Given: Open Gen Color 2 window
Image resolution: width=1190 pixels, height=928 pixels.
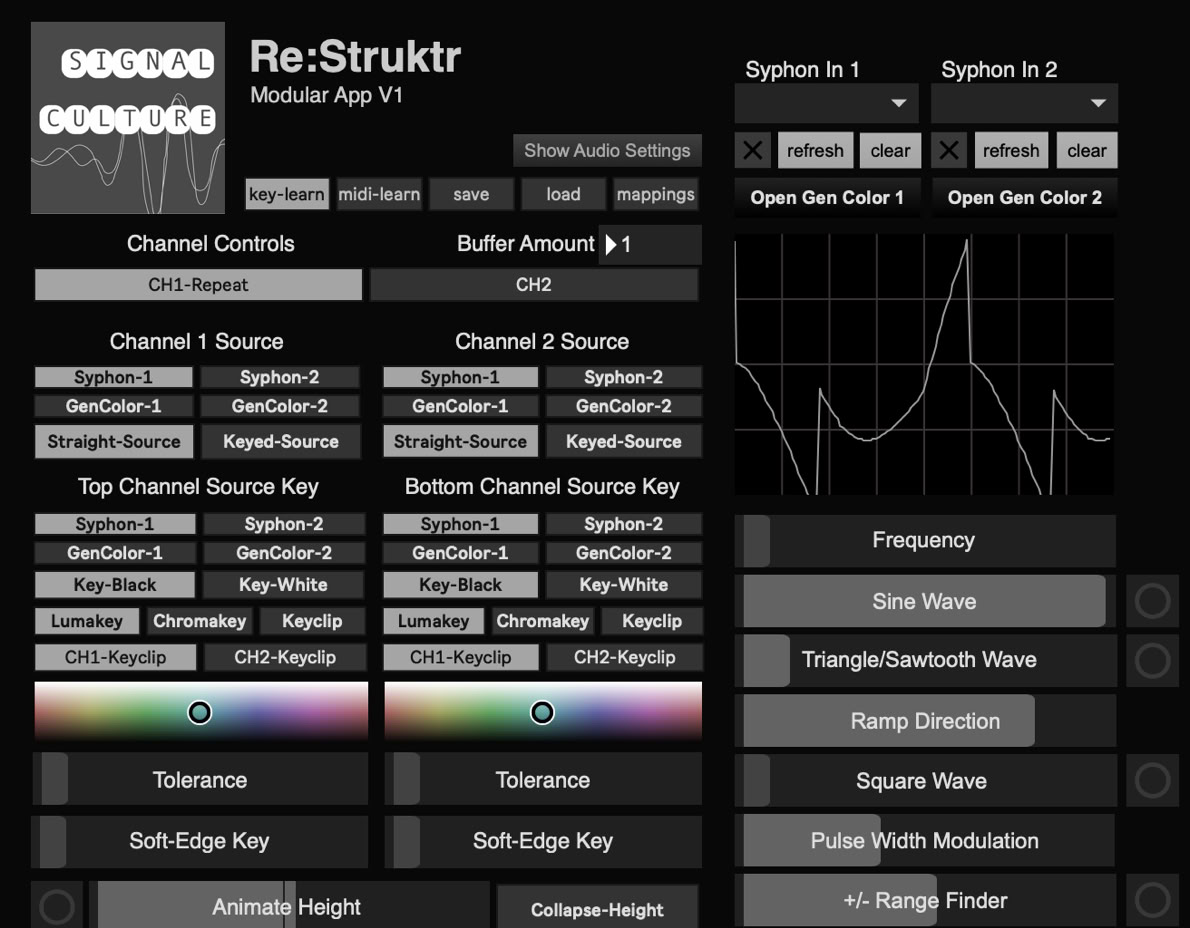Looking at the screenshot, I should pyautogui.click(x=1025, y=197).
